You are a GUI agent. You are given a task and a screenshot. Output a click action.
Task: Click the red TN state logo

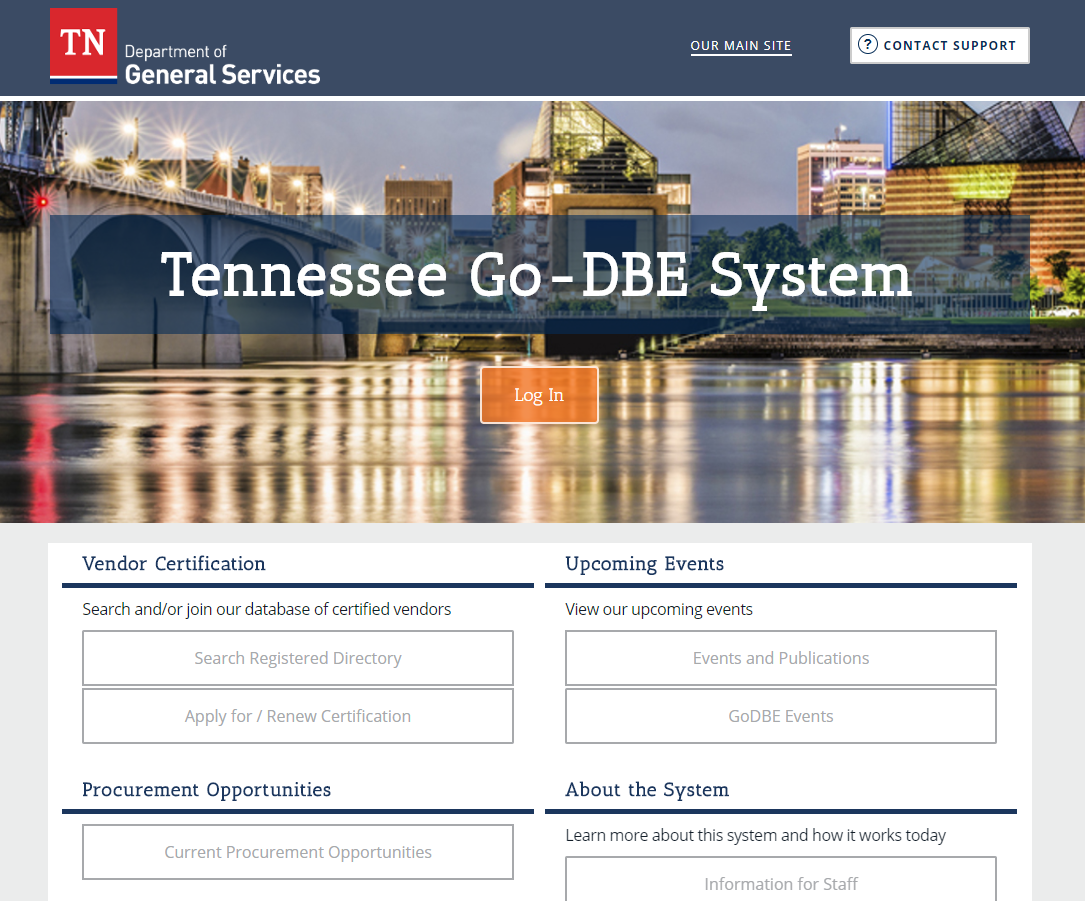(83, 44)
